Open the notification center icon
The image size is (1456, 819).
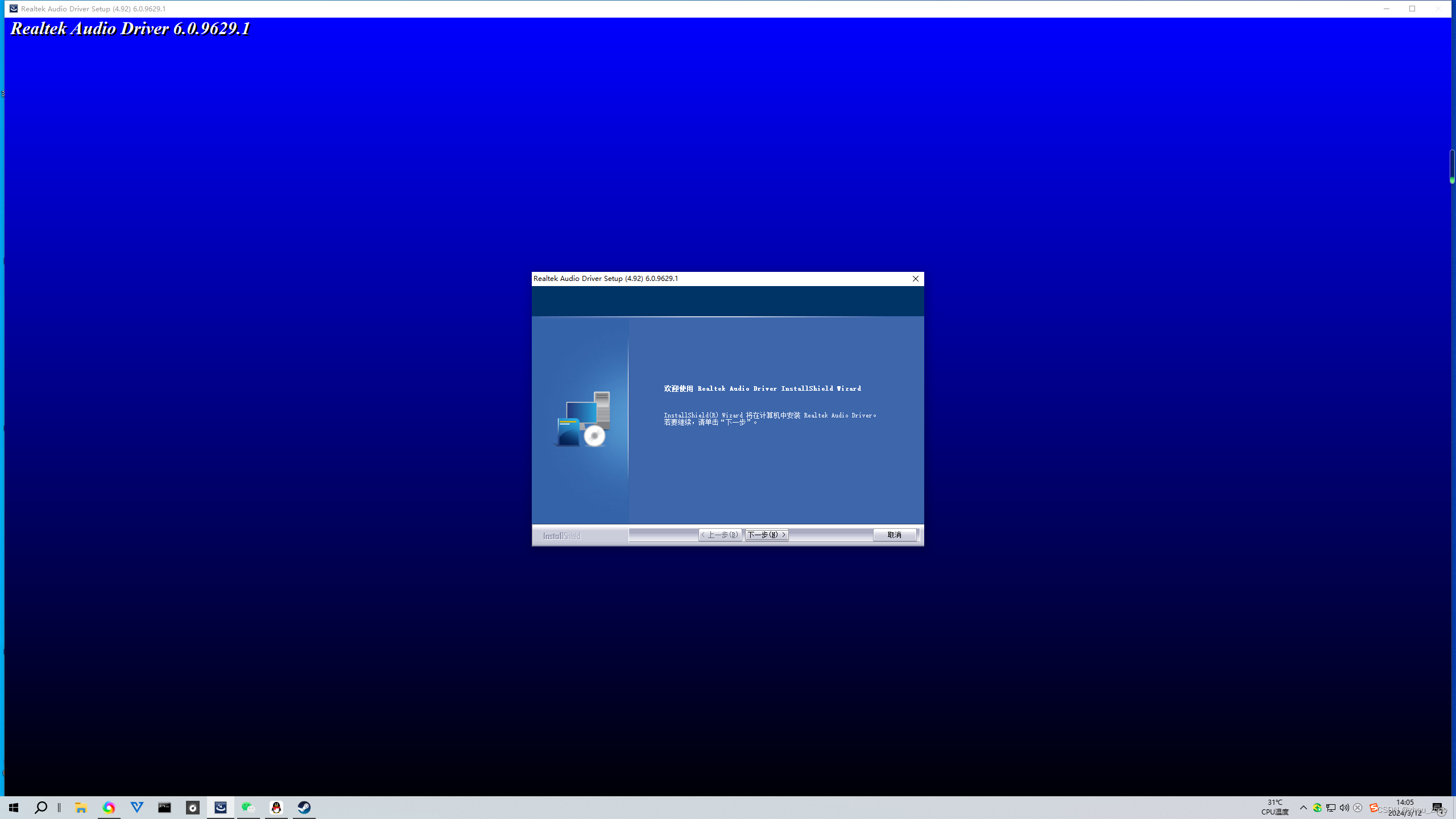(x=1438, y=808)
